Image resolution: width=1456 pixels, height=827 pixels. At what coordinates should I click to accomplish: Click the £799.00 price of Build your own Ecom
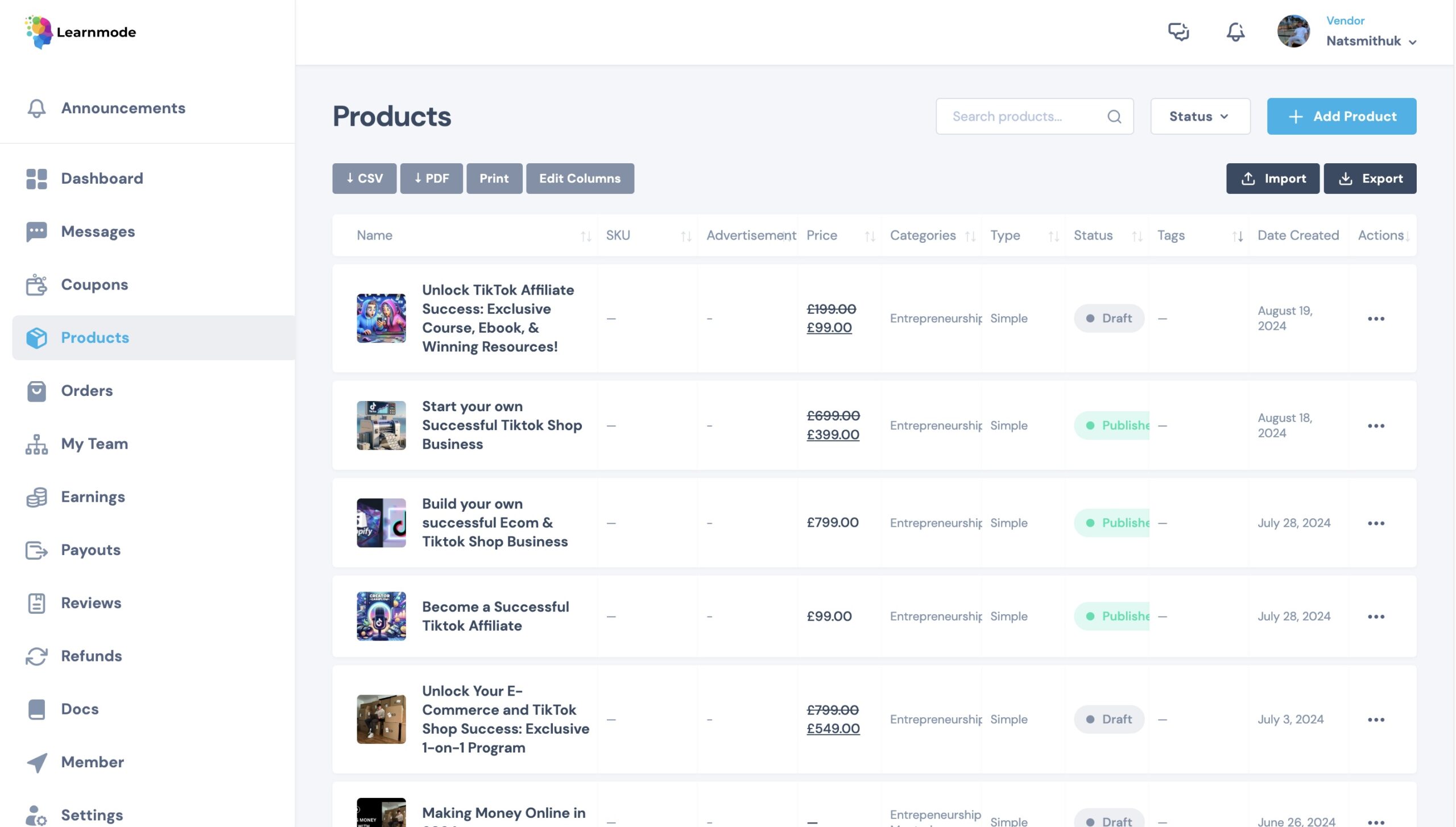(833, 523)
